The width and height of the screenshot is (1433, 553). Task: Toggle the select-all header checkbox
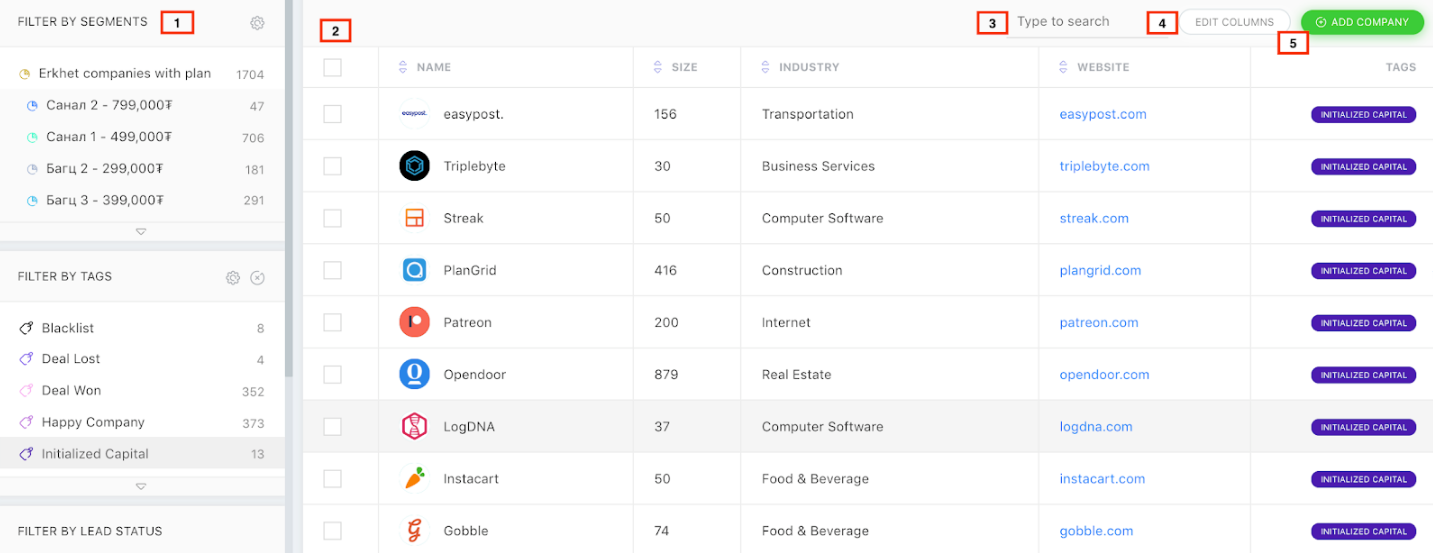click(x=333, y=67)
